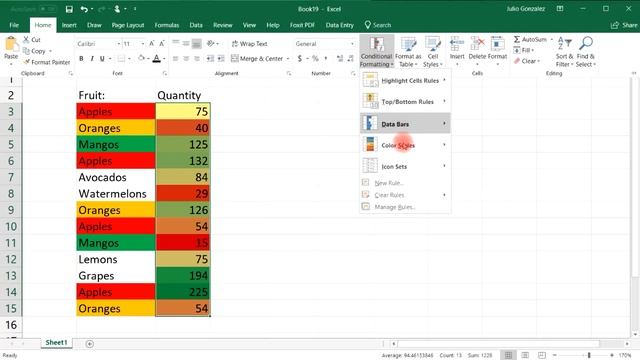Open Find & Select magnifier
The height and width of the screenshot is (360, 640).
click(x=586, y=52)
